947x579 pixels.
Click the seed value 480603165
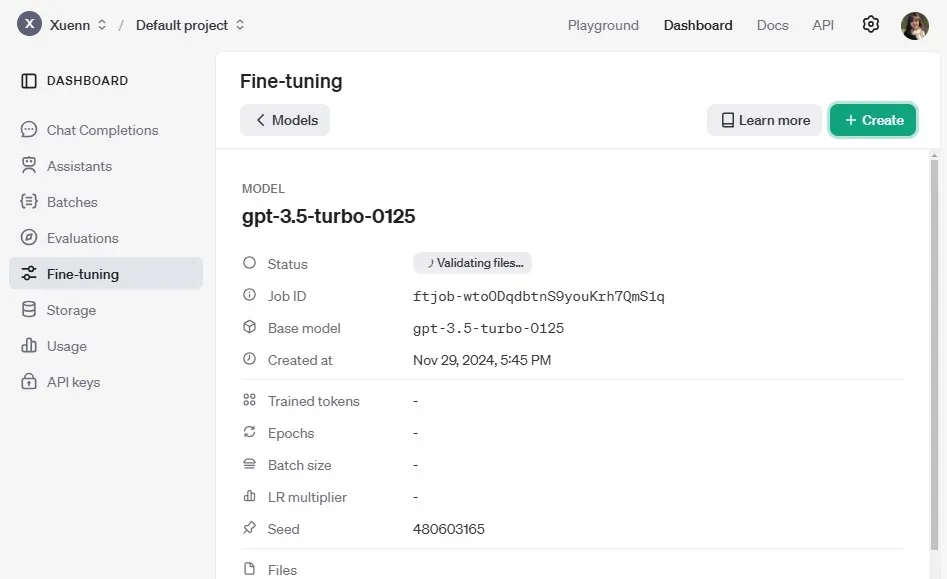449,529
